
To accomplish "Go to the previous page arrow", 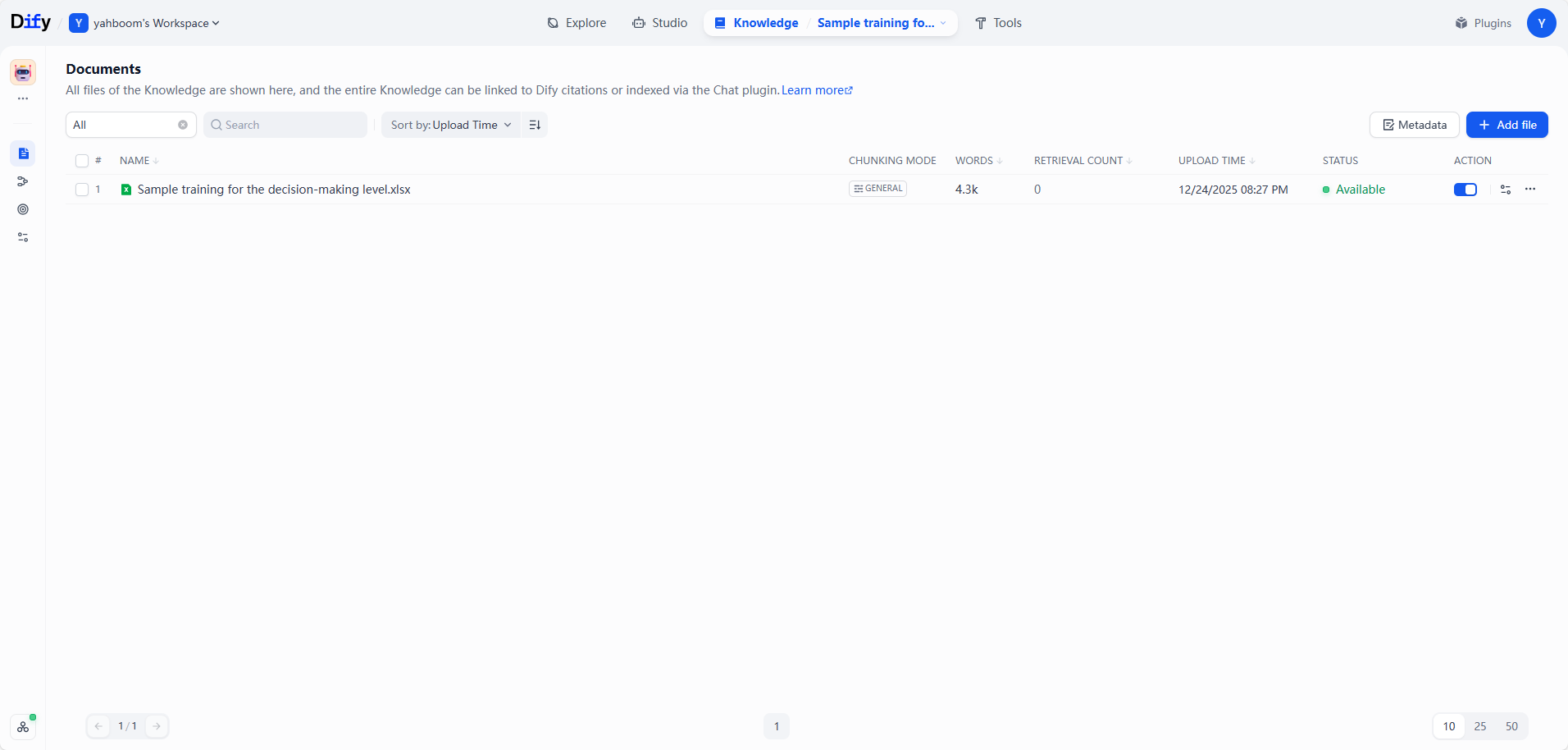I will click(x=98, y=726).
